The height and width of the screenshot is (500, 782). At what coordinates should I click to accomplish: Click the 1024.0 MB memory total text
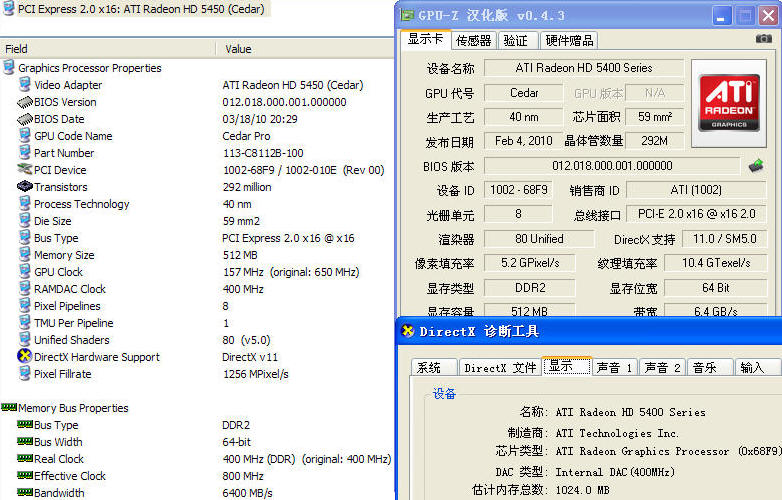[x=583, y=490]
